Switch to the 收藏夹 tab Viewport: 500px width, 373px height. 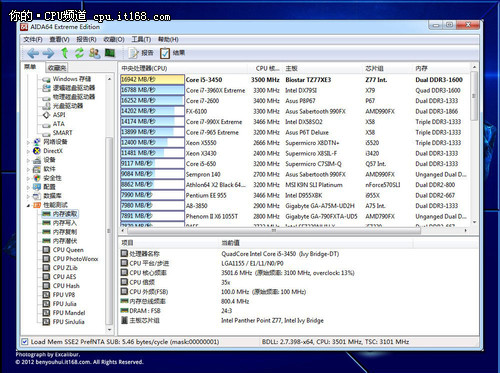point(57,68)
